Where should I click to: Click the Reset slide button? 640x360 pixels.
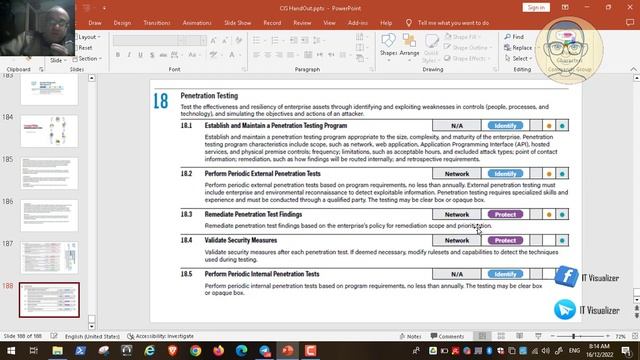84,48
